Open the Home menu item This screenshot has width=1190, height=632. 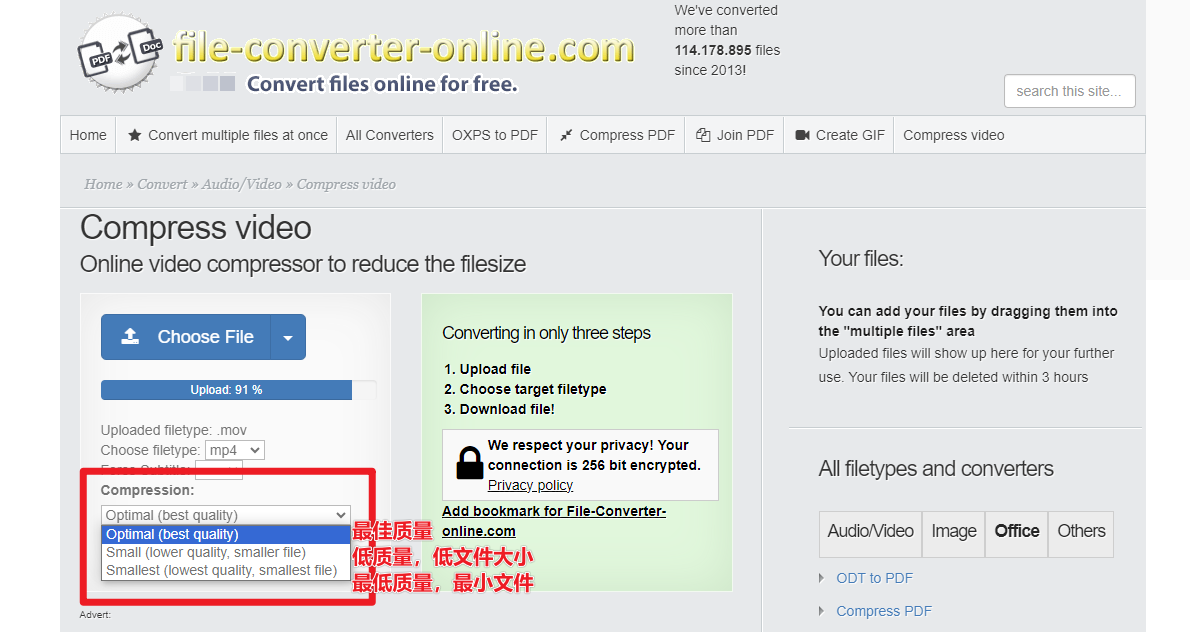88,135
